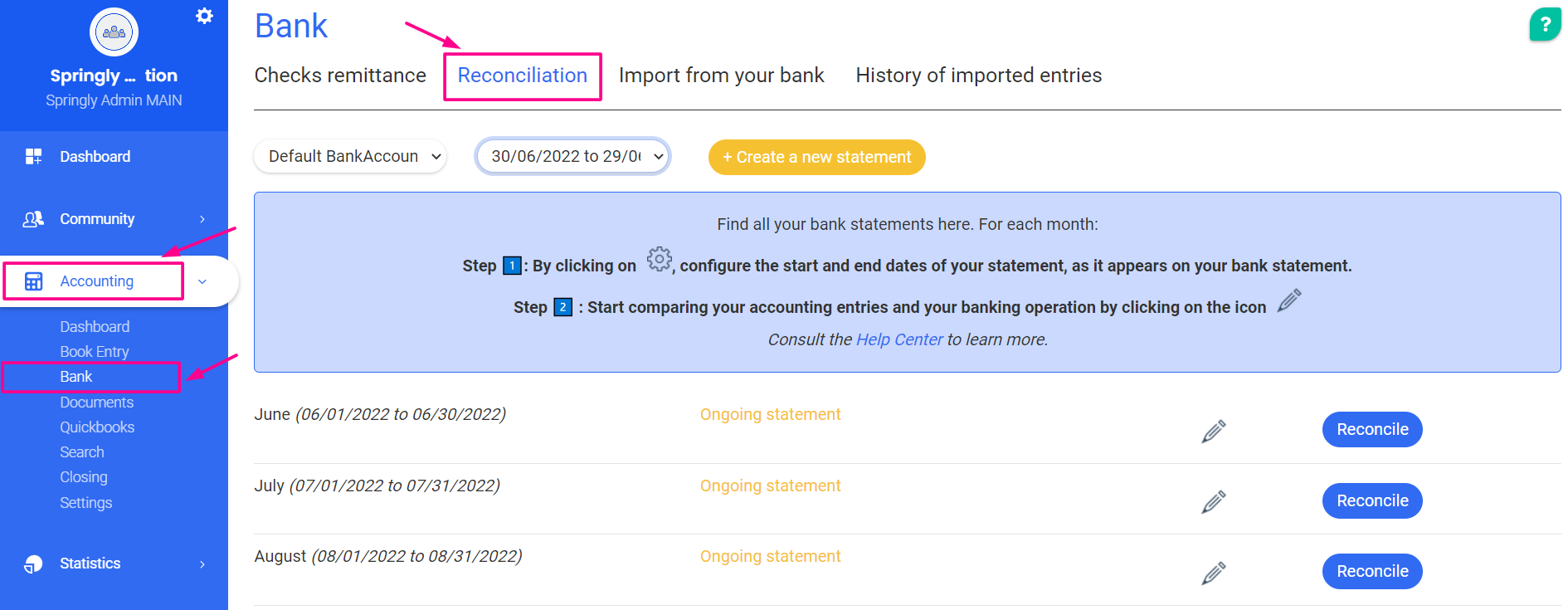Expand the Community submenu arrow
This screenshot has width=1568, height=610.
pos(202,219)
